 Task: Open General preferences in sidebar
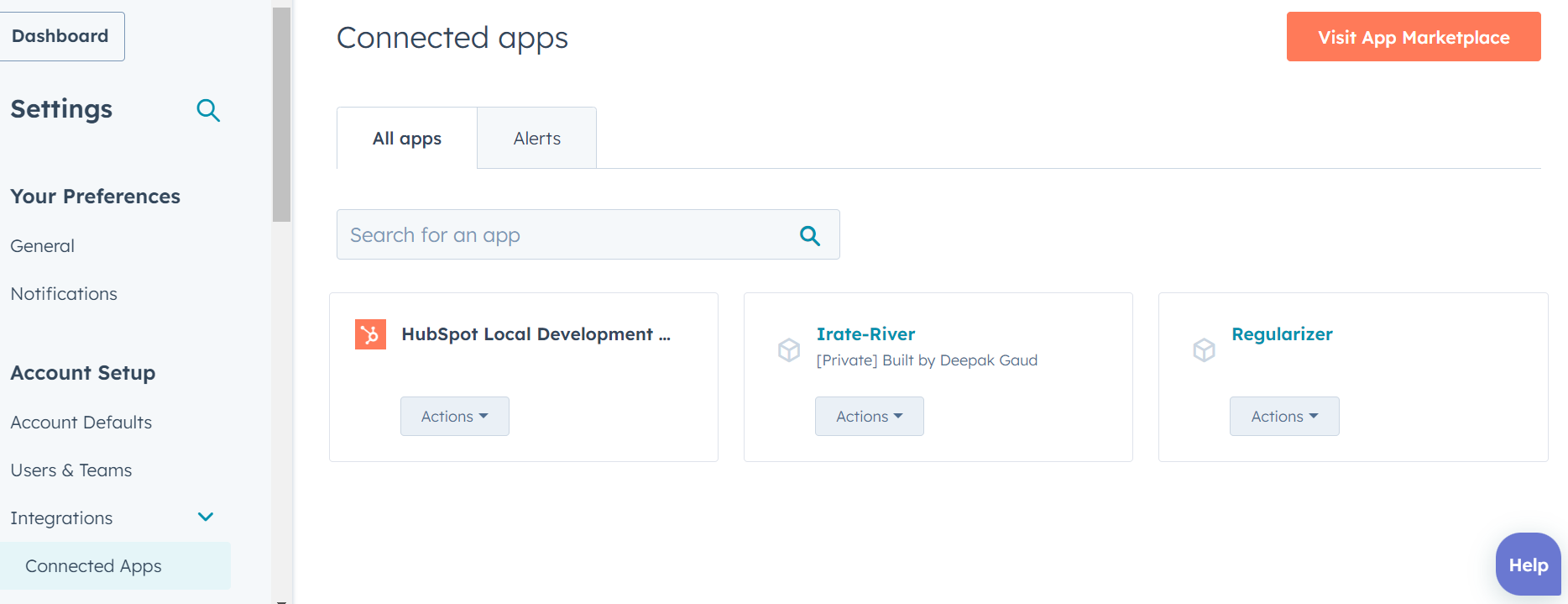[43, 246]
